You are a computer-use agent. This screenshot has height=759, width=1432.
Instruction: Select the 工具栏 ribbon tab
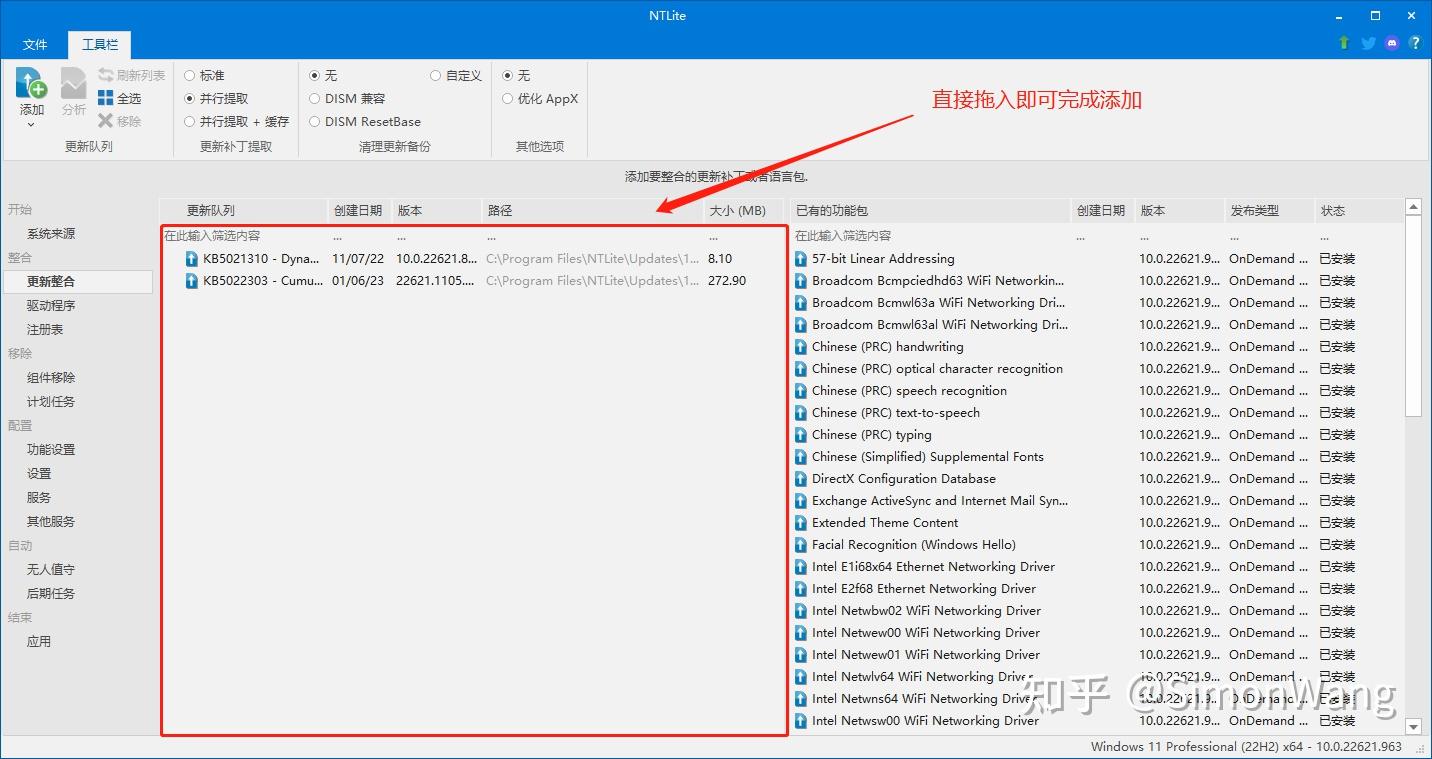point(99,44)
